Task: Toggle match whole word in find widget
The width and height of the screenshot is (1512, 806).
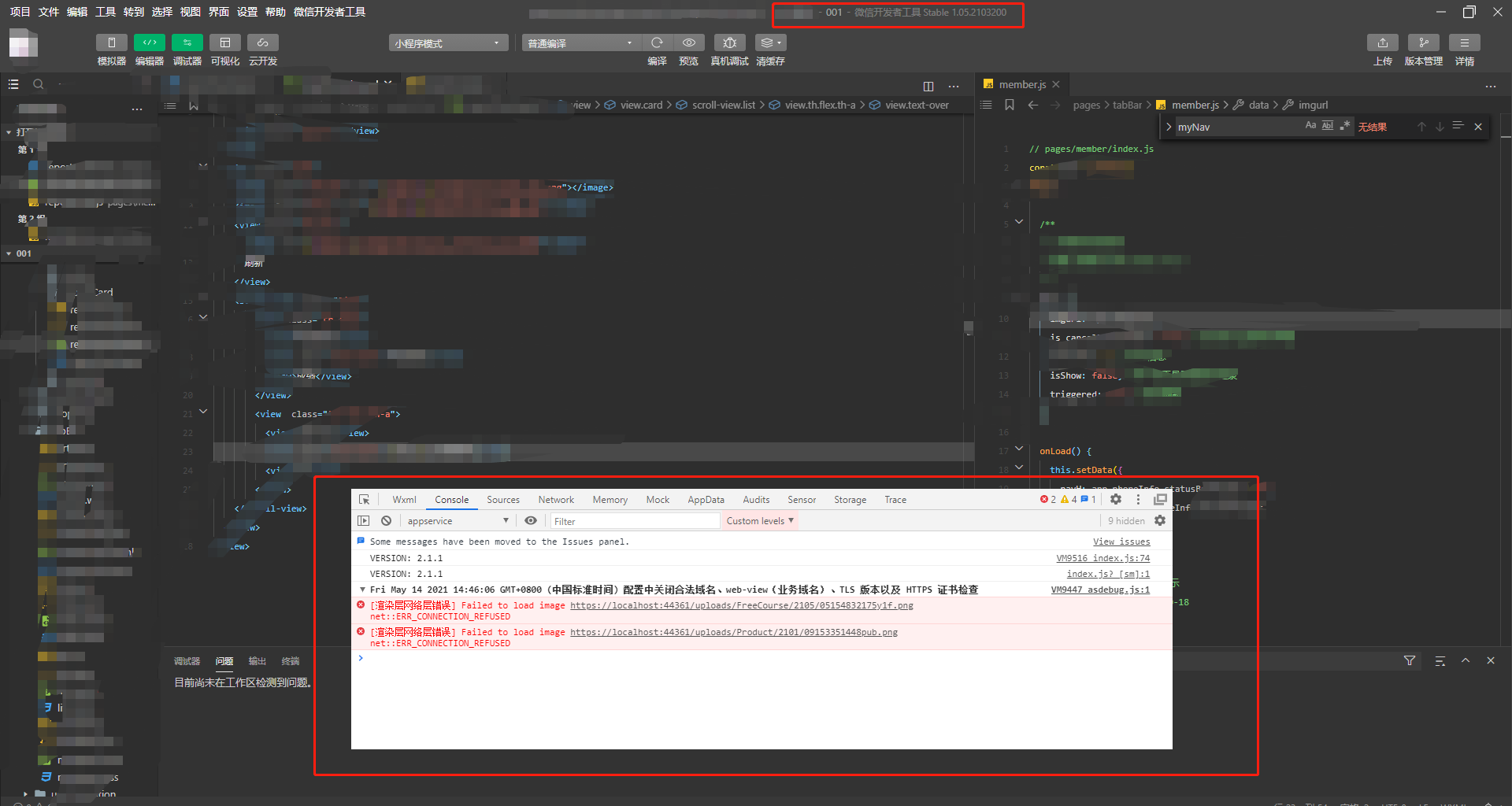Action: click(1328, 126)
